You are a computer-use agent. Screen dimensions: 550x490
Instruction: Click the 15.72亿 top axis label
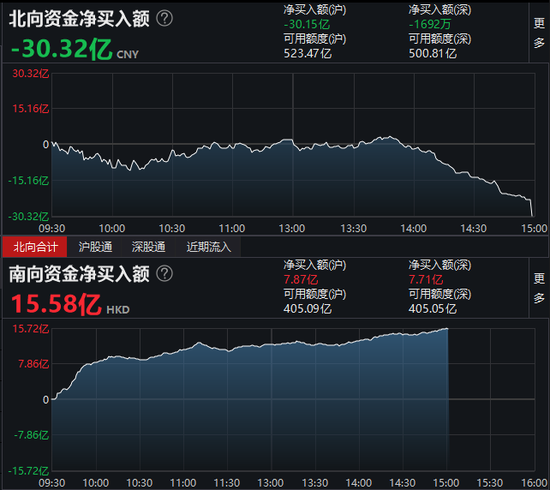(x=31, y=329)
